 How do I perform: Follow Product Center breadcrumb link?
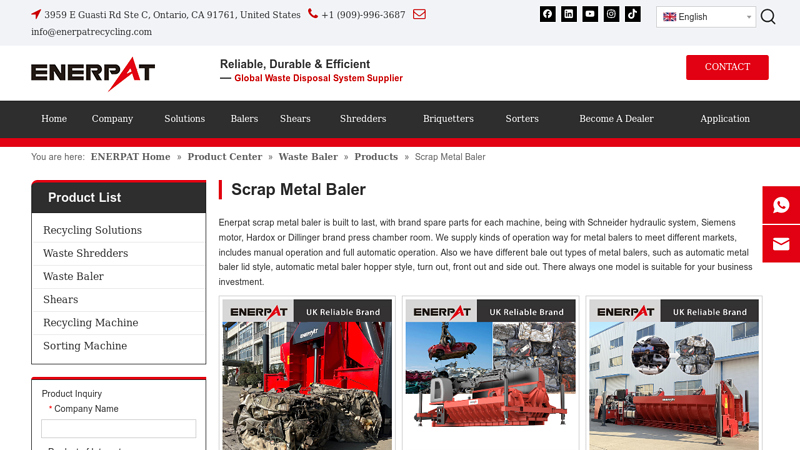pyautogui.click(x=225, y=157)
